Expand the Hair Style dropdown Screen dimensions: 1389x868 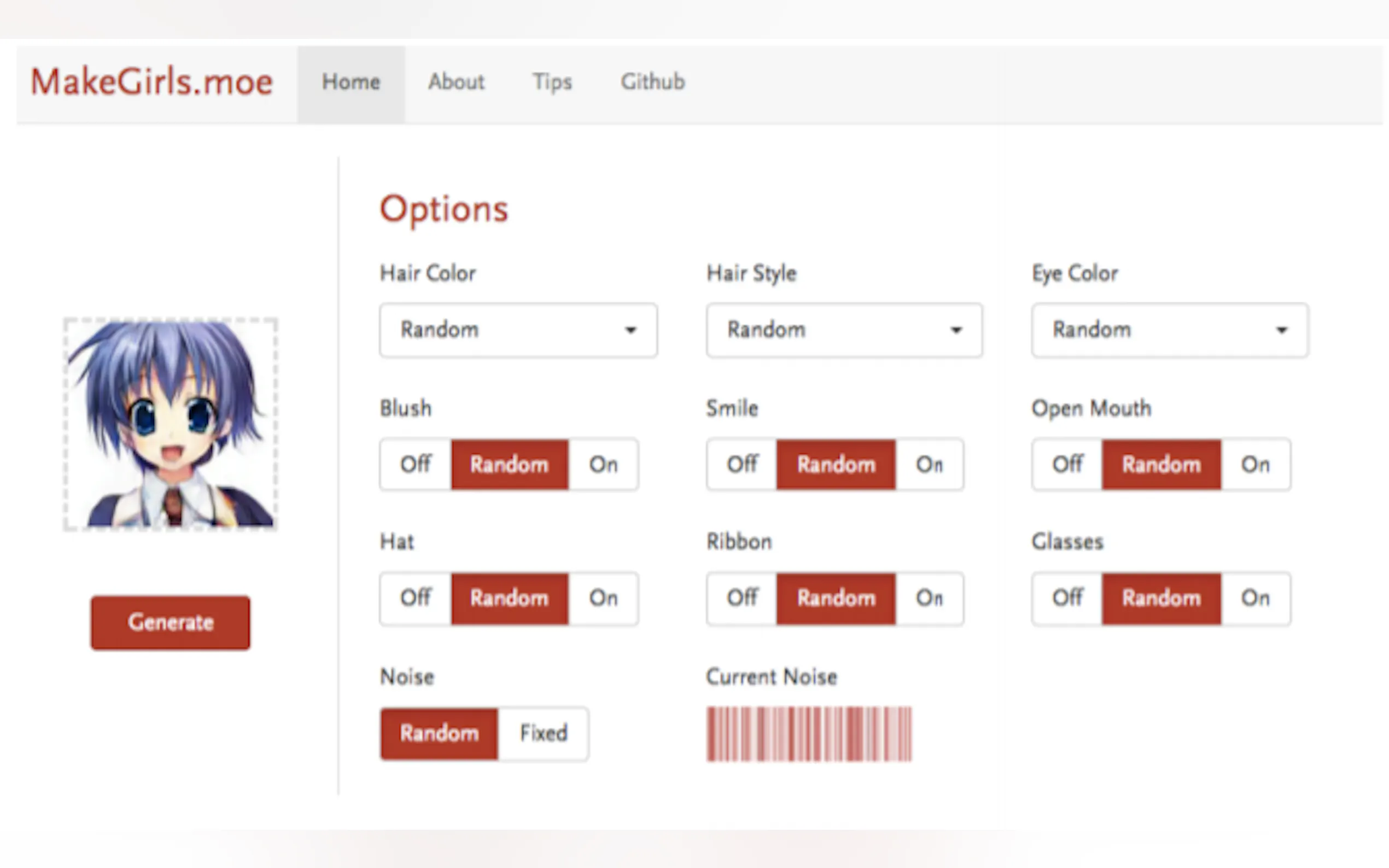[x=843, y=330]
